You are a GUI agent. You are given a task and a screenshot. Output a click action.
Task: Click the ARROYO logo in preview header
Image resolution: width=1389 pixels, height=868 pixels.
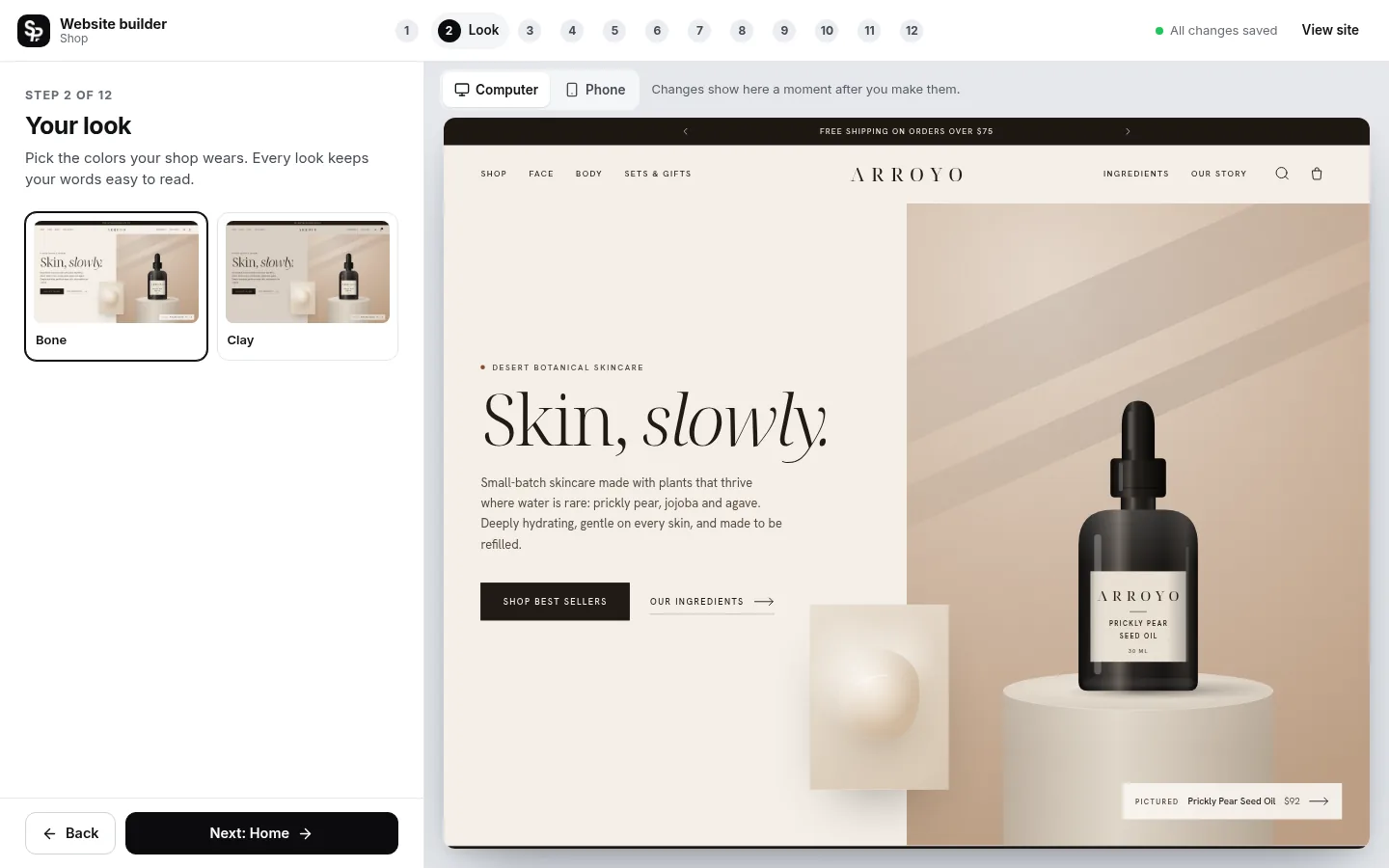[907, 175]
